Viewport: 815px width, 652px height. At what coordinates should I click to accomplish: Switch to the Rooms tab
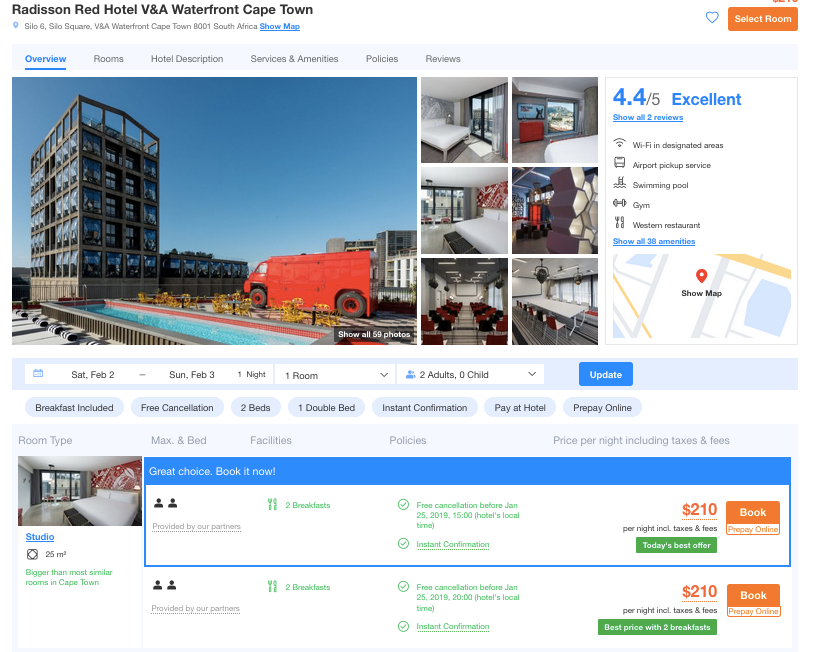pyautogui.click(x=109, y=59)
